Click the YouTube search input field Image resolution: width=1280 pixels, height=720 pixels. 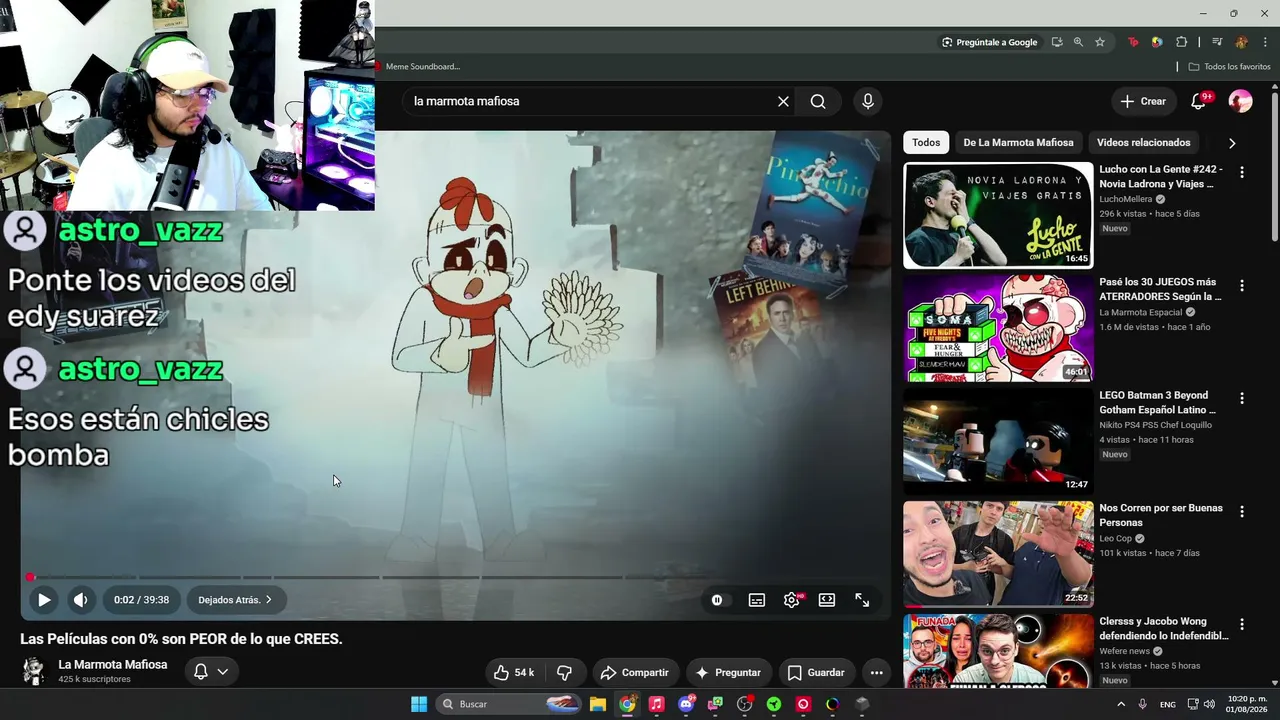click(x=590, y=101)
